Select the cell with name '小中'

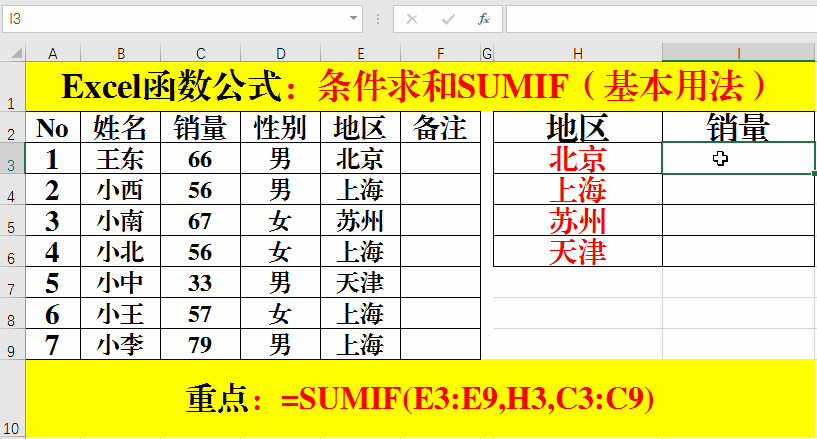click(x=120, y=282)
